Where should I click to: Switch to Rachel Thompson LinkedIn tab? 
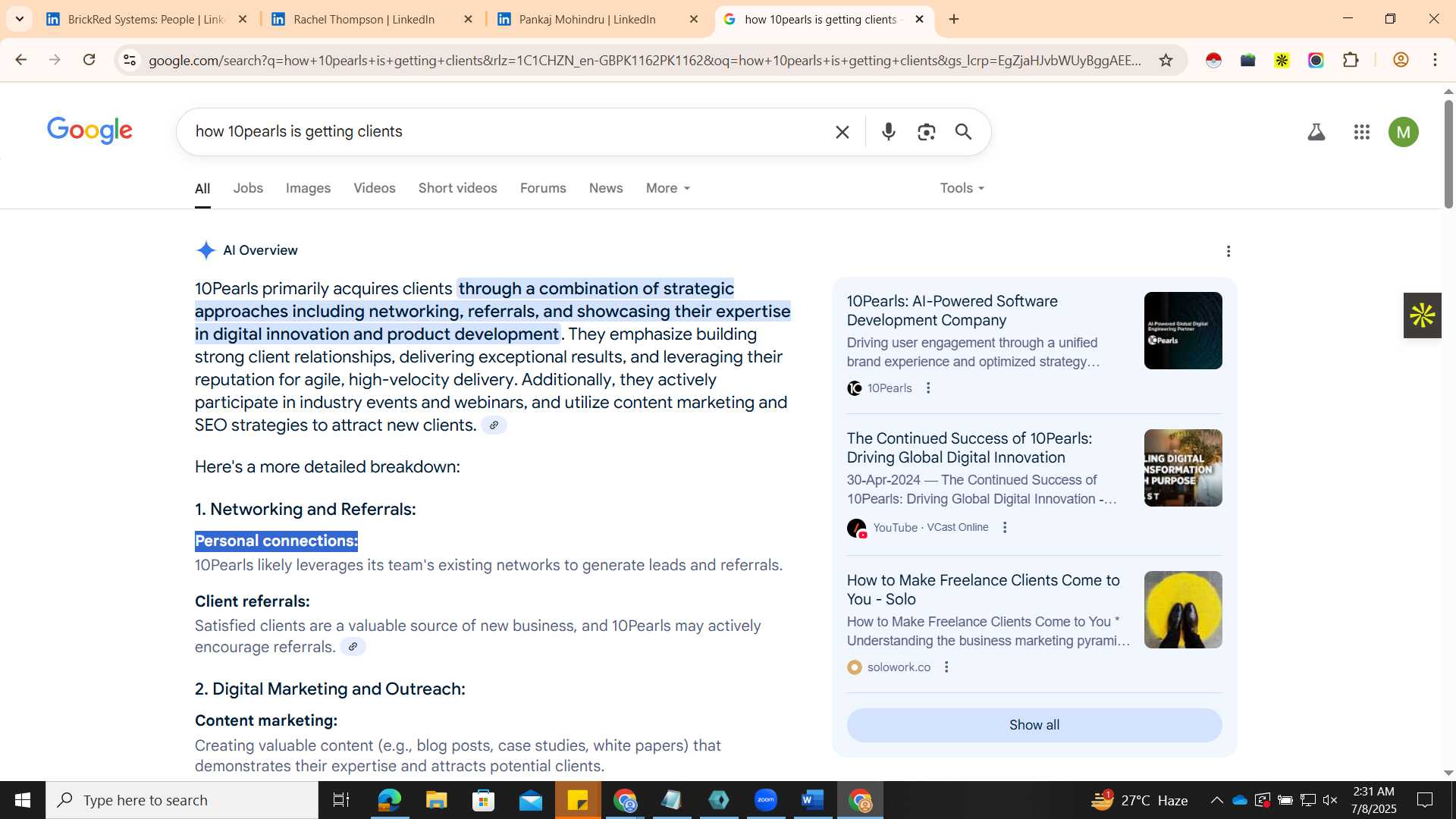point(372,19)
